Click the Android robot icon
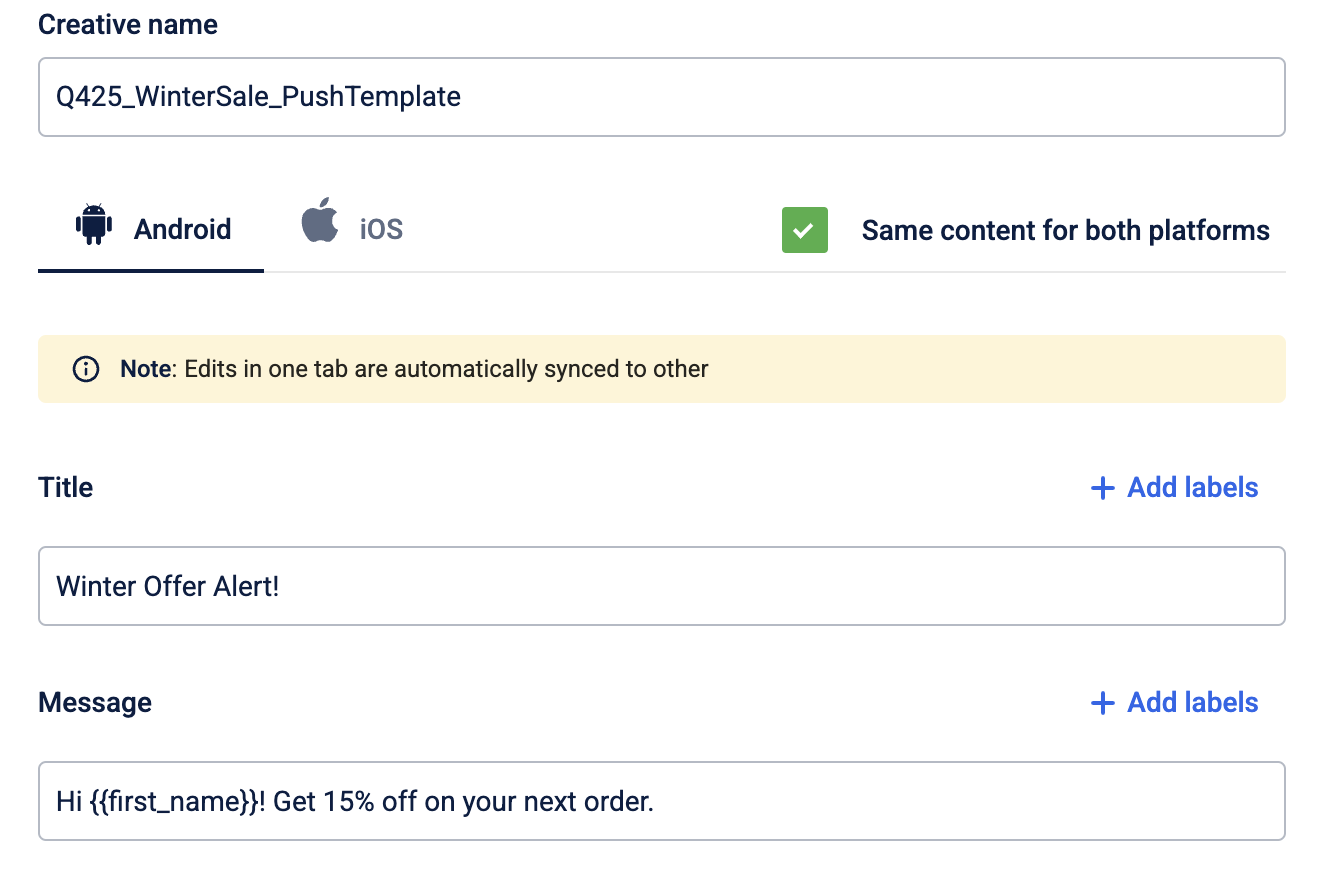Viewport: 1320px width, 872px height. (x=93, y=225)
